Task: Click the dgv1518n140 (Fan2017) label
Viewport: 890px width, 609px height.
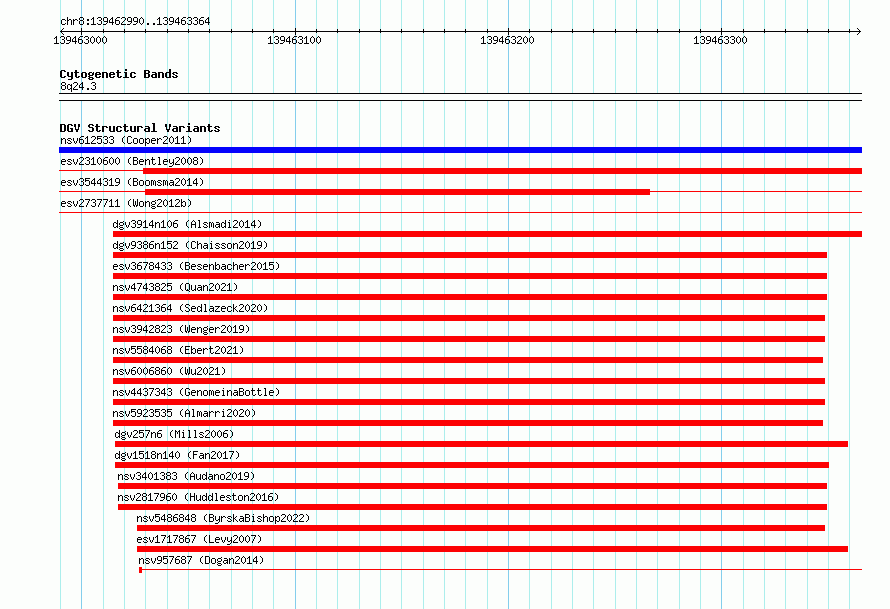Action: click(x=177, y=455)
